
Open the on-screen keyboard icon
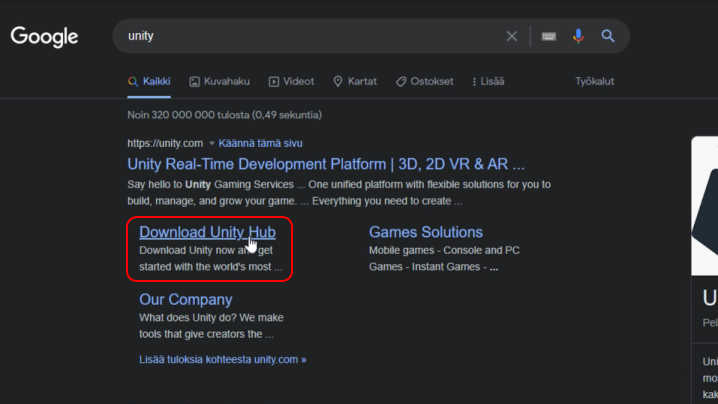(x=549, y=36)
